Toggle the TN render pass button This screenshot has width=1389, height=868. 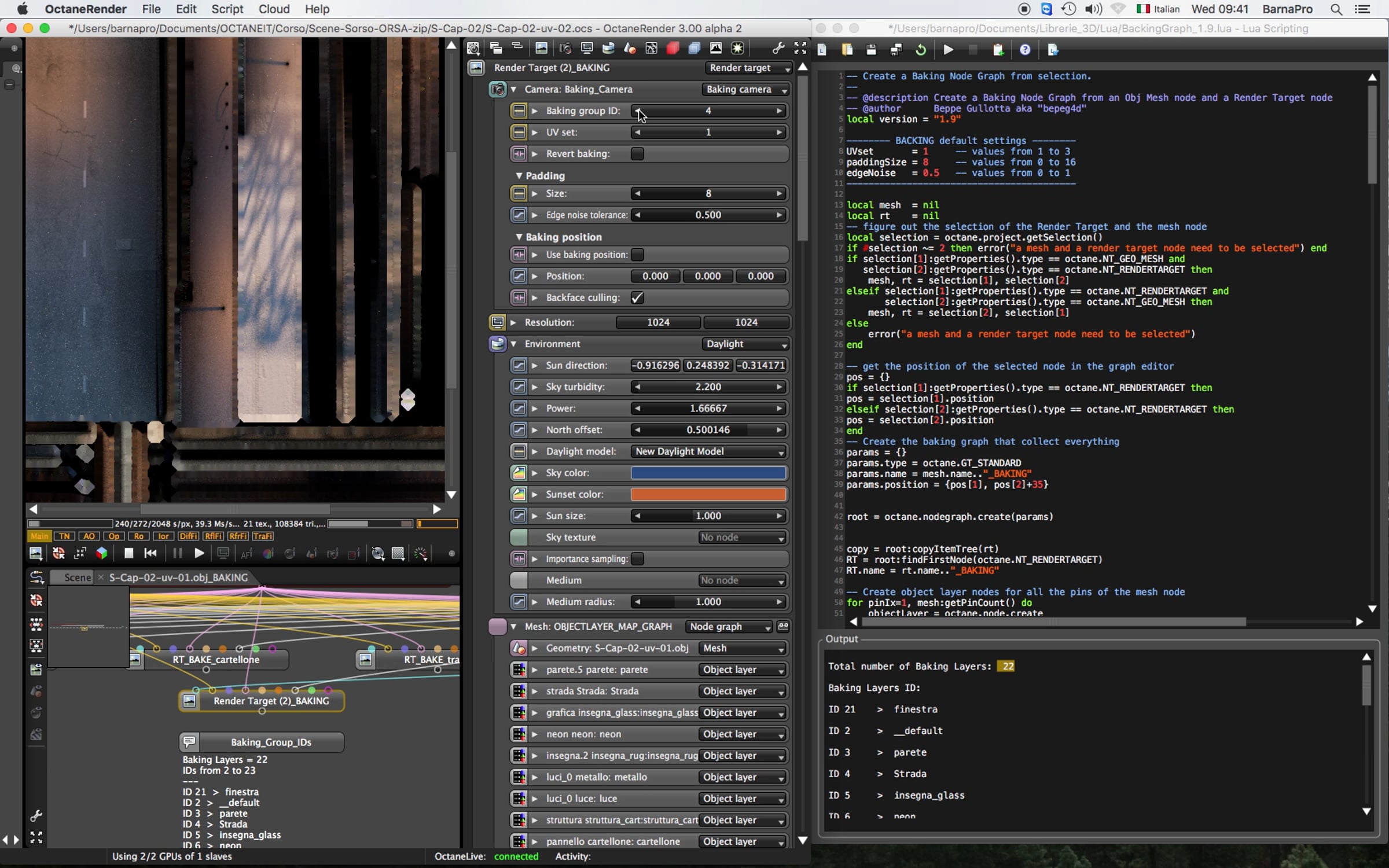click(x=64, y=536)
